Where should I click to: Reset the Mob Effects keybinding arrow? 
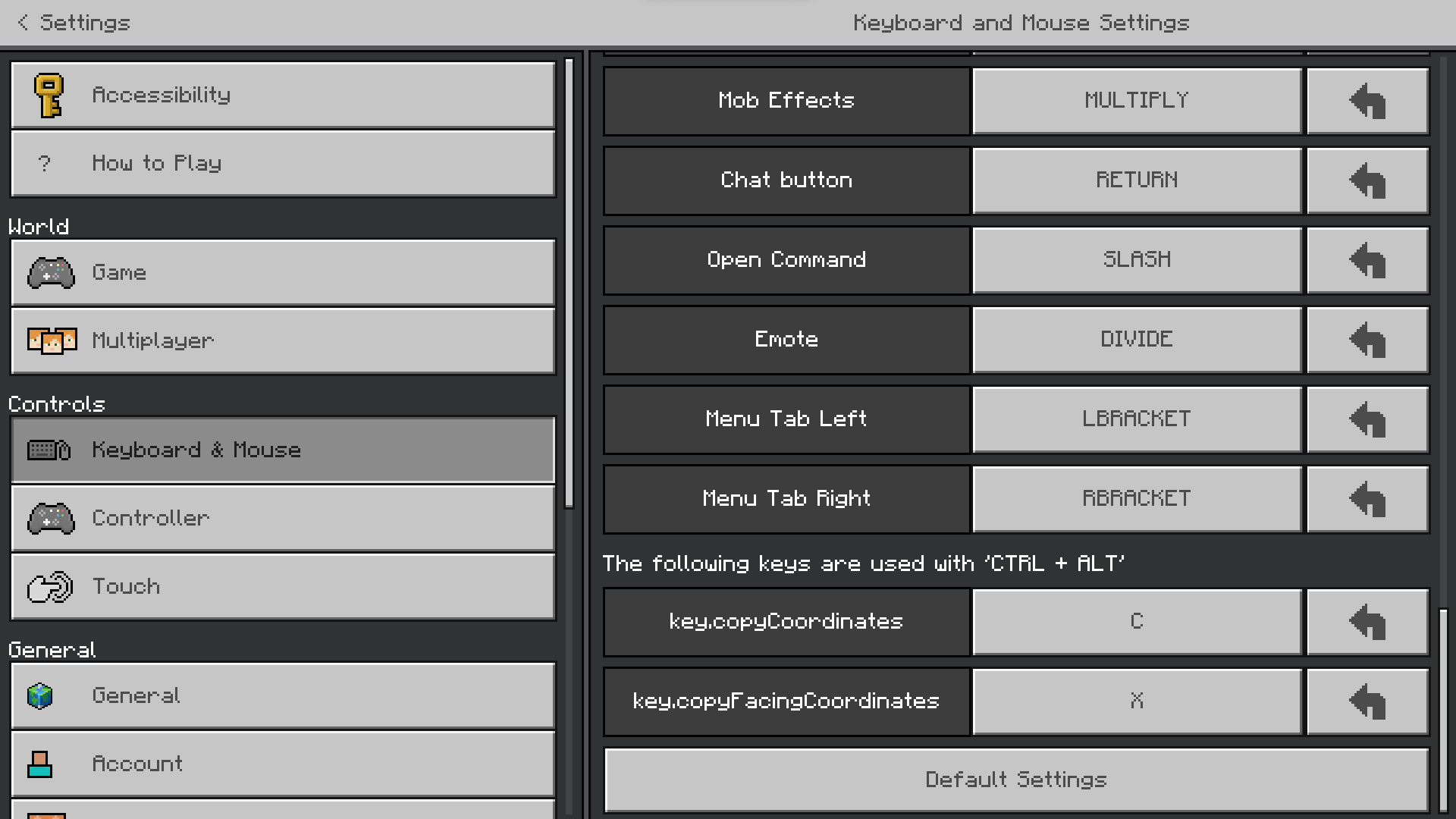coord(1367,101)
